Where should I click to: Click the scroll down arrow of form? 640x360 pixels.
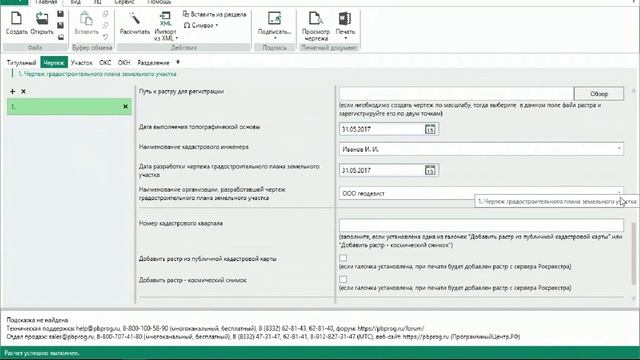click(x=633, y=299)
